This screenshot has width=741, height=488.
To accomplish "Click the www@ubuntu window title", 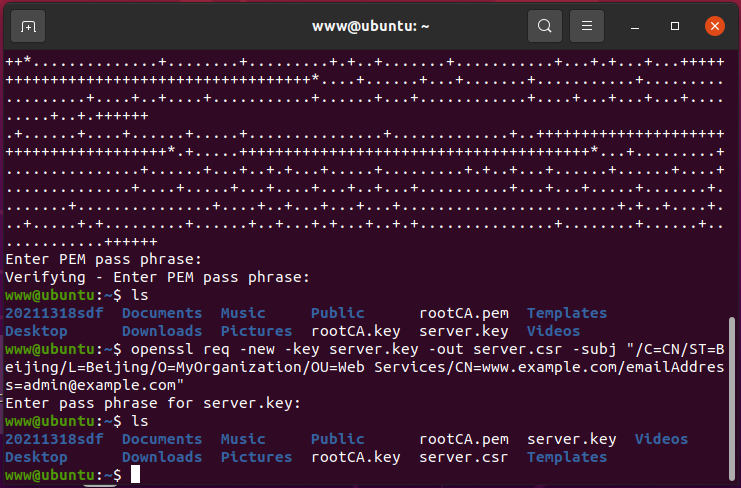I will click(x=370, y=26).
